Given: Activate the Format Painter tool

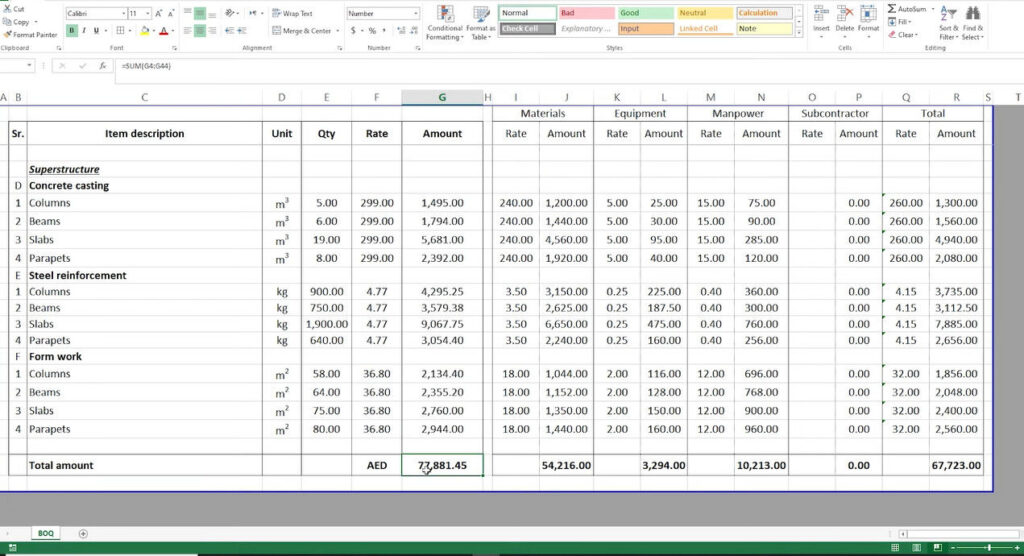Looking at the screenshot, I should click(x=31, y=34).
